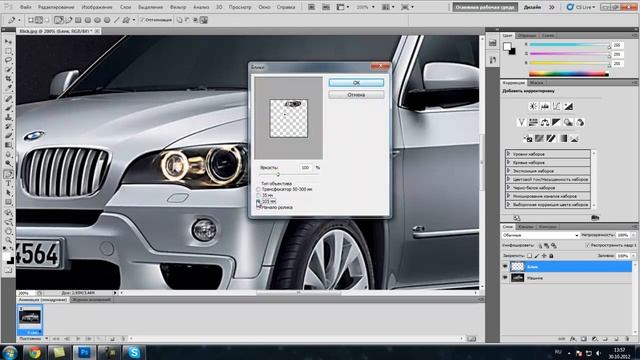Select the Crop tool
640x360 pixels.
coord(8,79)
